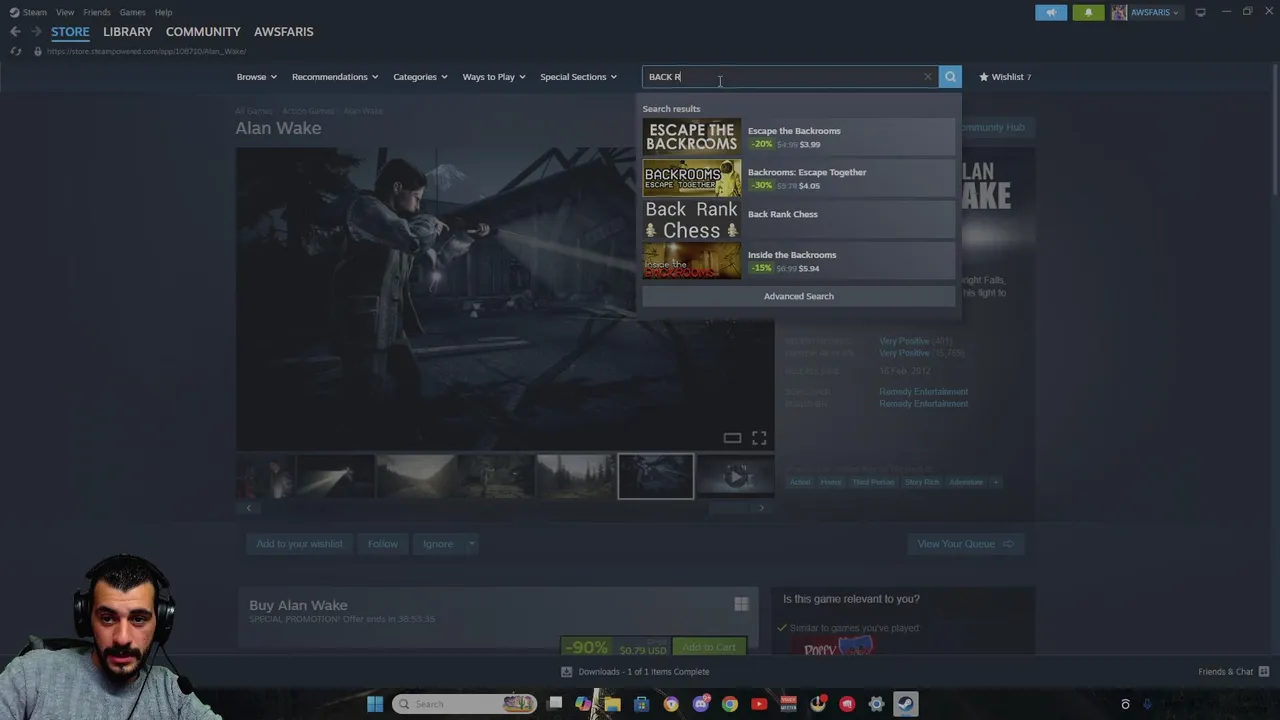Image resolution: width=1280 pixels, height=720 pixels.
Task: Click the Windows taskbar search box
Action: pos(465,704)
